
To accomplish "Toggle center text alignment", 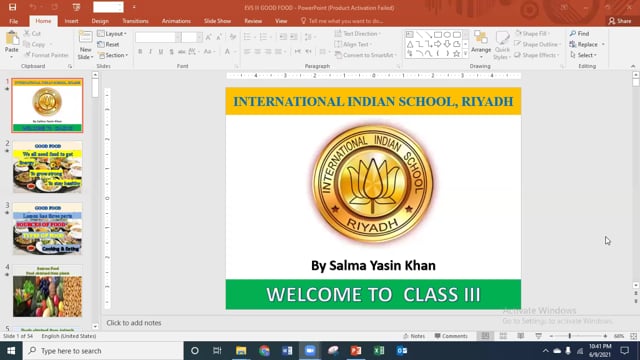I will click(x=257, y=51).
